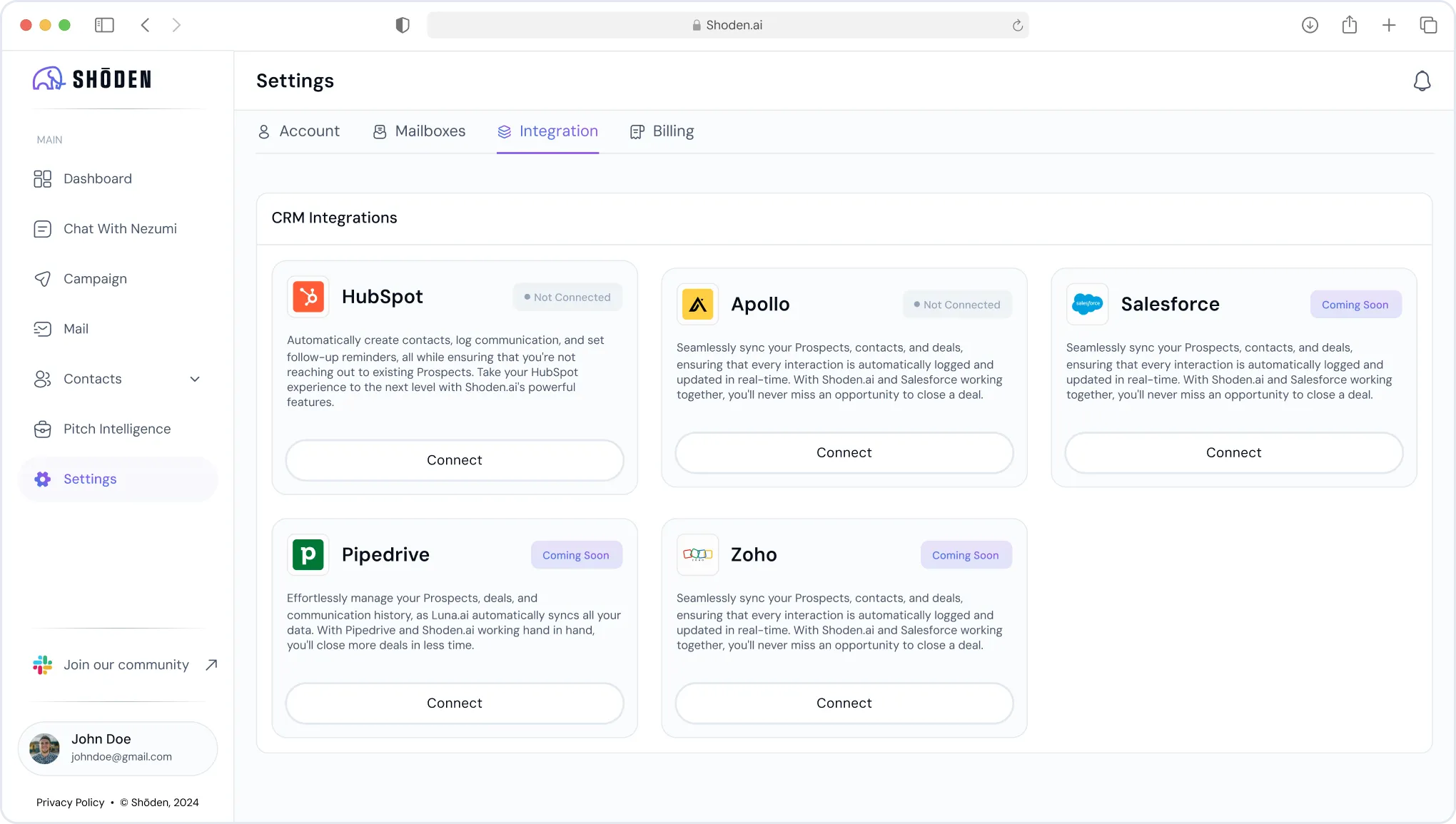Click the Chat With Nezumi icon
Image resolution: width=1456 pixels, height=824 pixels.
tap(43, 229)
